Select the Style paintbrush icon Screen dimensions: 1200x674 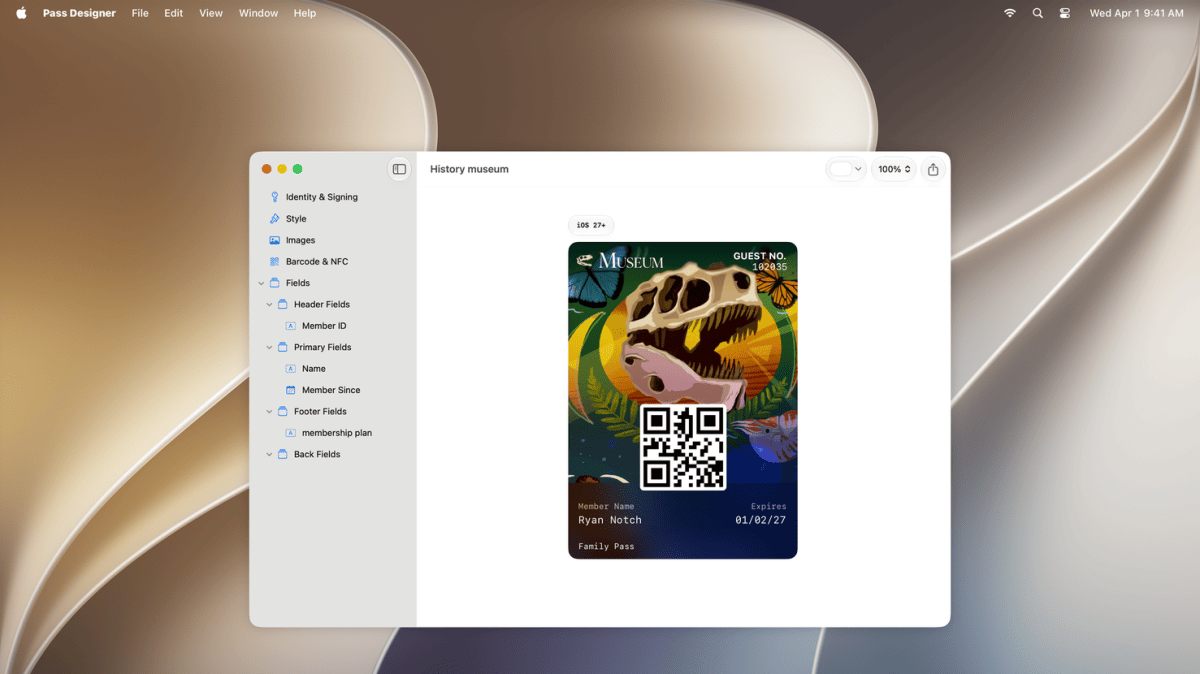(275, 219)
